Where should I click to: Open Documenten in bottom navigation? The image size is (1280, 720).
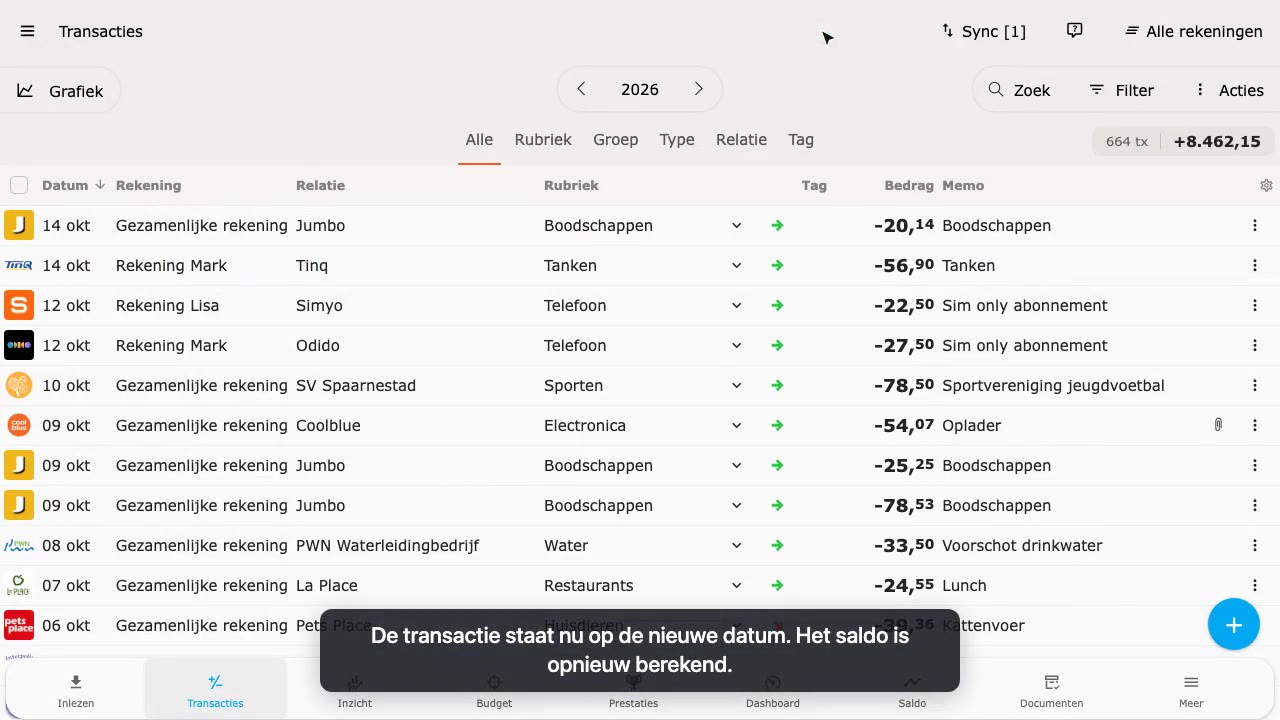pos(1051,691)
